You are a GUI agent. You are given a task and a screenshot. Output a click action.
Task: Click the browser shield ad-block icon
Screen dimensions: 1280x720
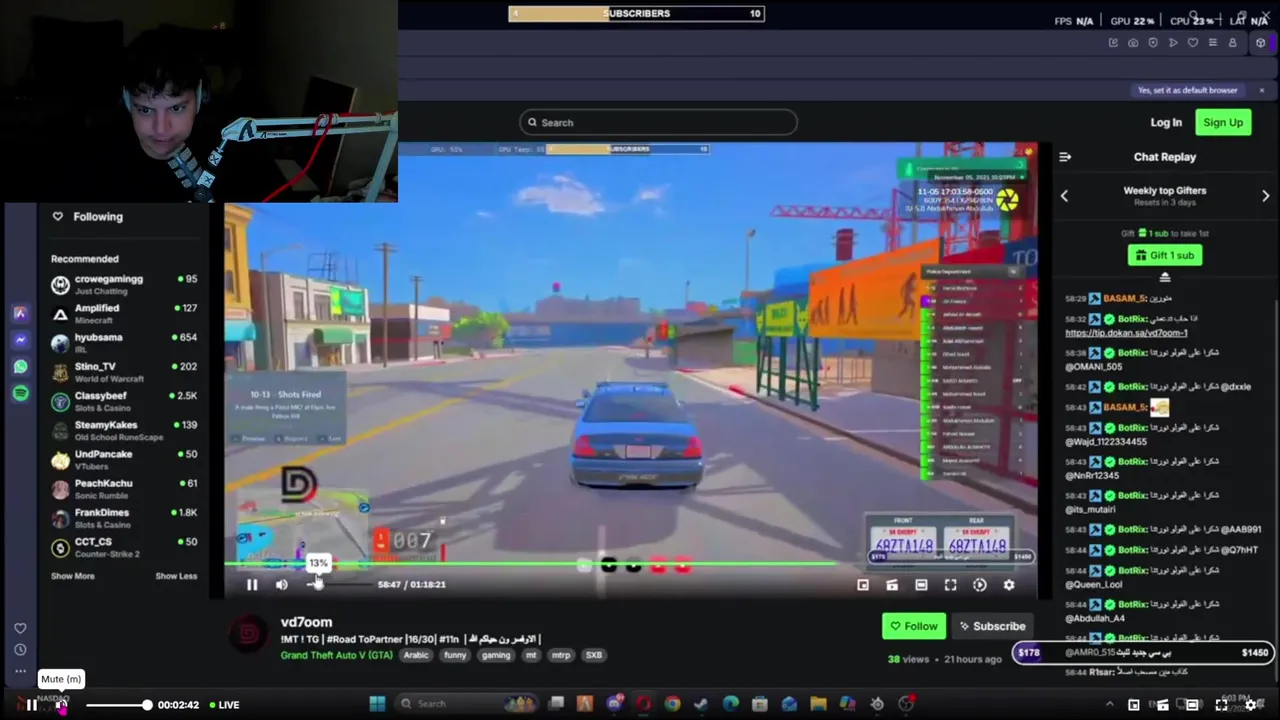pyautogui.click(x=1153, y=43)
